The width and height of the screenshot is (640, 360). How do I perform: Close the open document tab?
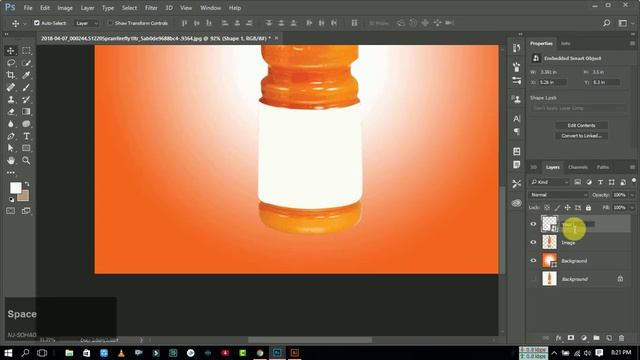coord(276,38)
